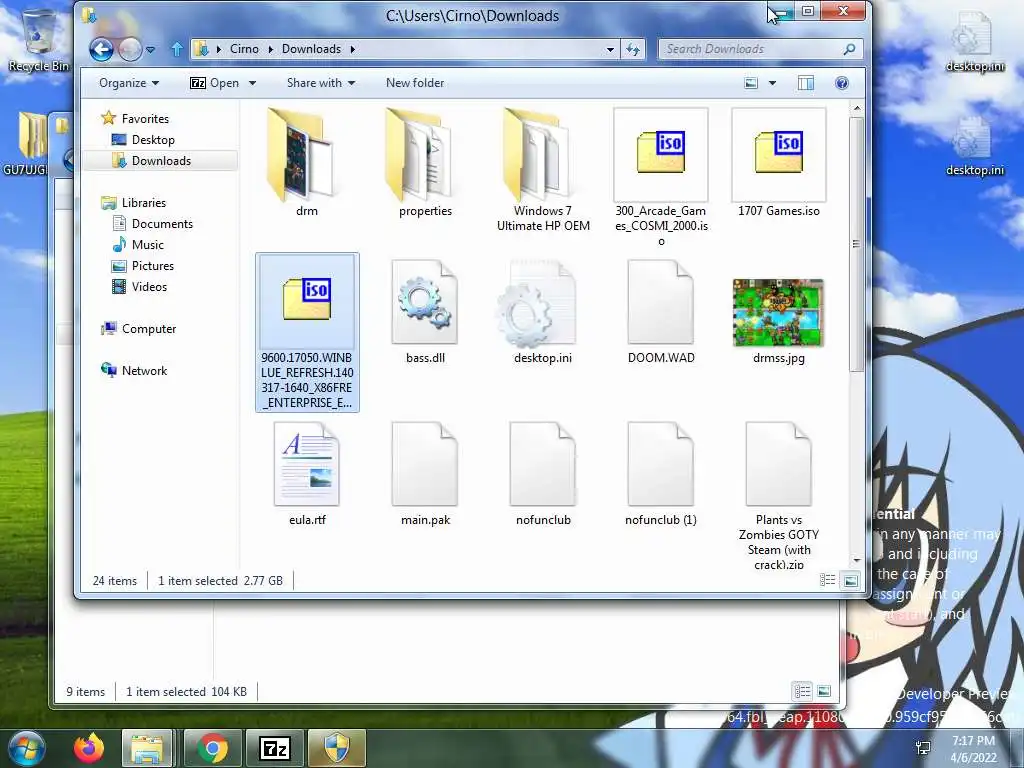The width and height of the screenshot is (1024, 768).
Task: Open Help via the question mark
Action: tap(842, 83)
